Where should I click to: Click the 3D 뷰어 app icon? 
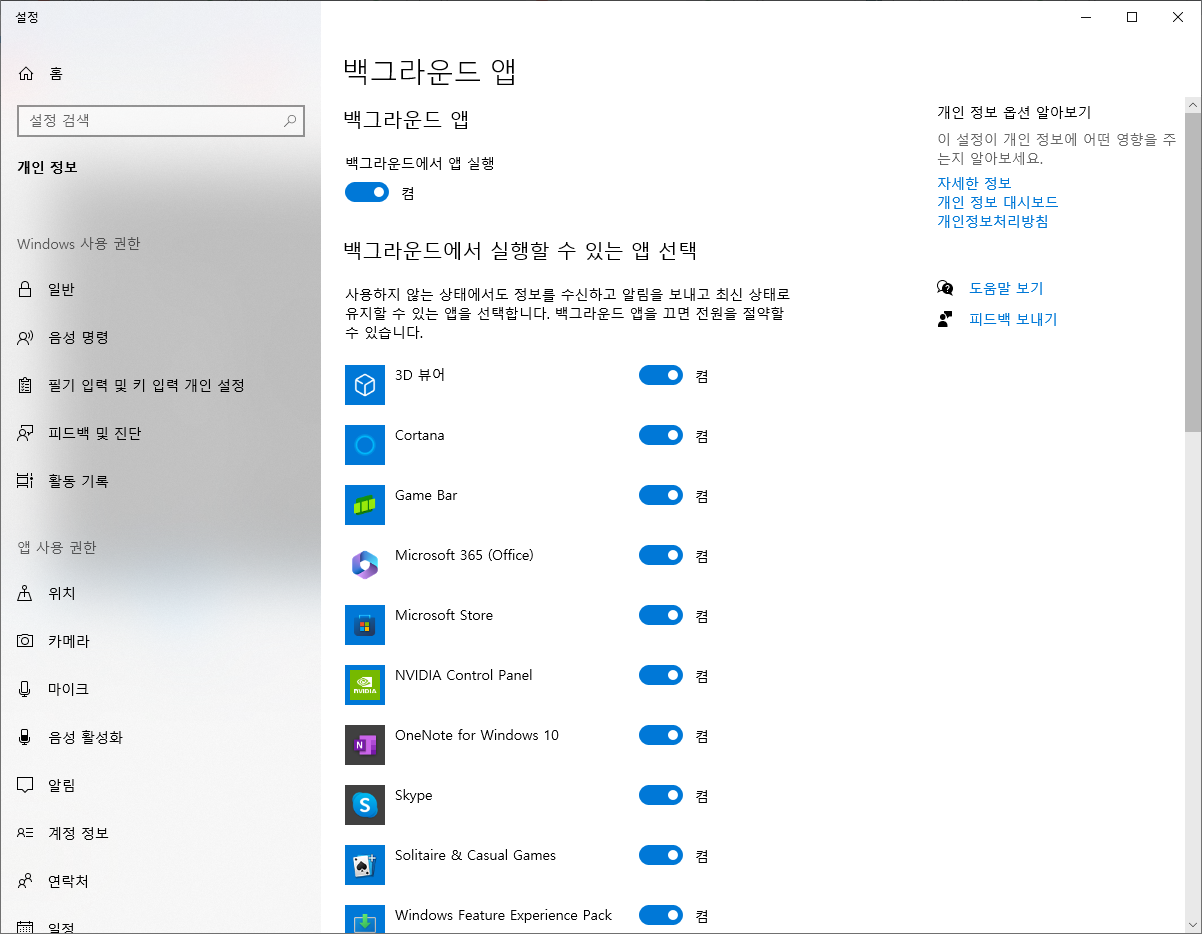pos(365,385)
